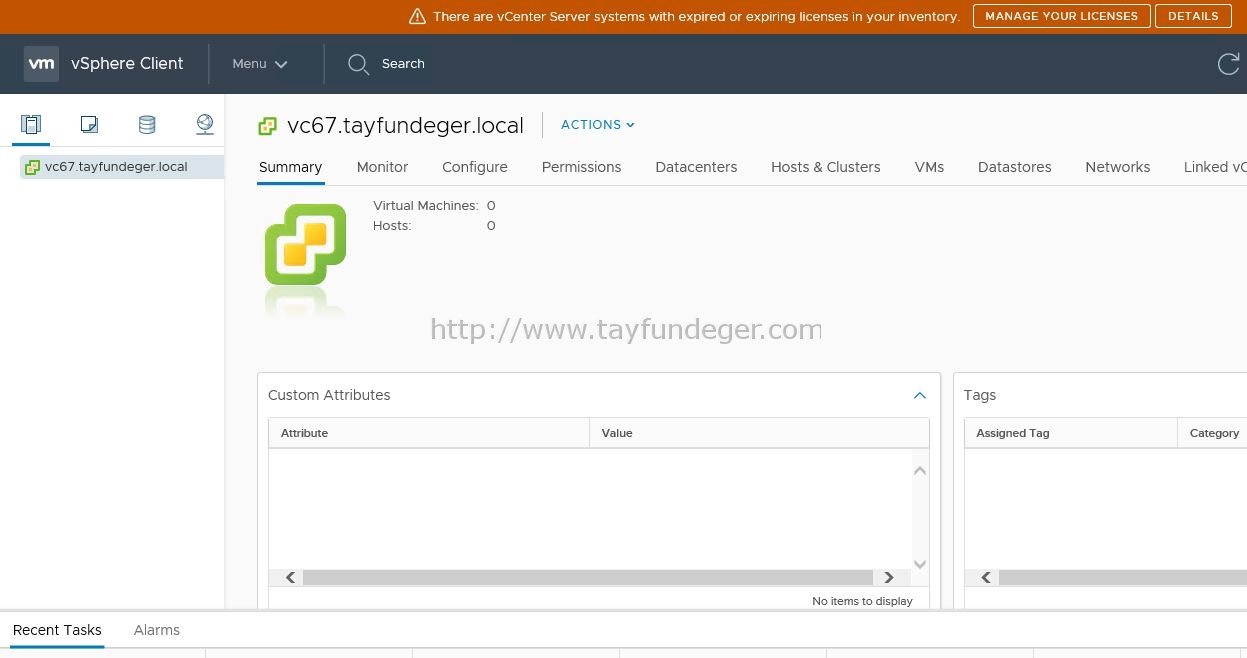The width and height of the screenshot is (1247, 658).
Task: Switch to the Configure tab
Action: pos(475,167)
